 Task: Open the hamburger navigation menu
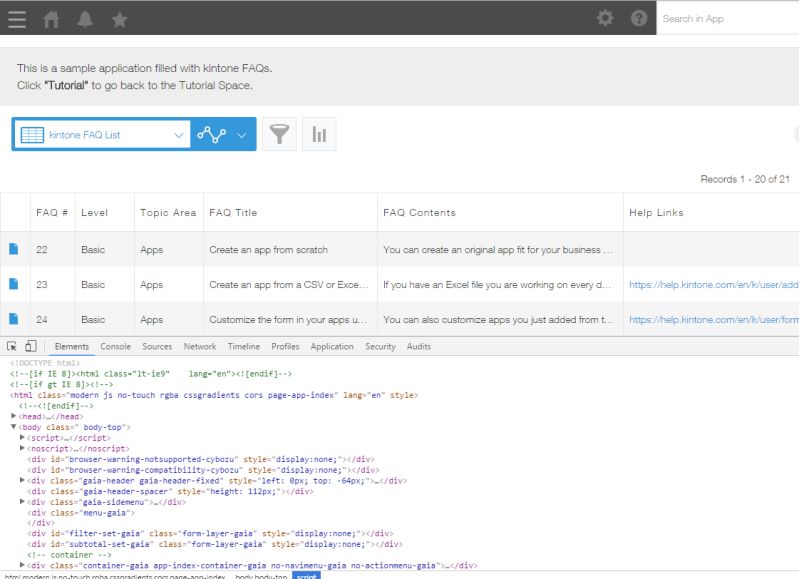[x=17, y=19]
